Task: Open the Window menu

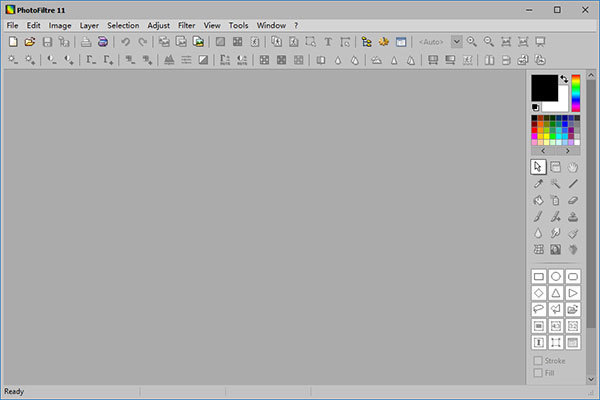Action: (x=271, y=26)
